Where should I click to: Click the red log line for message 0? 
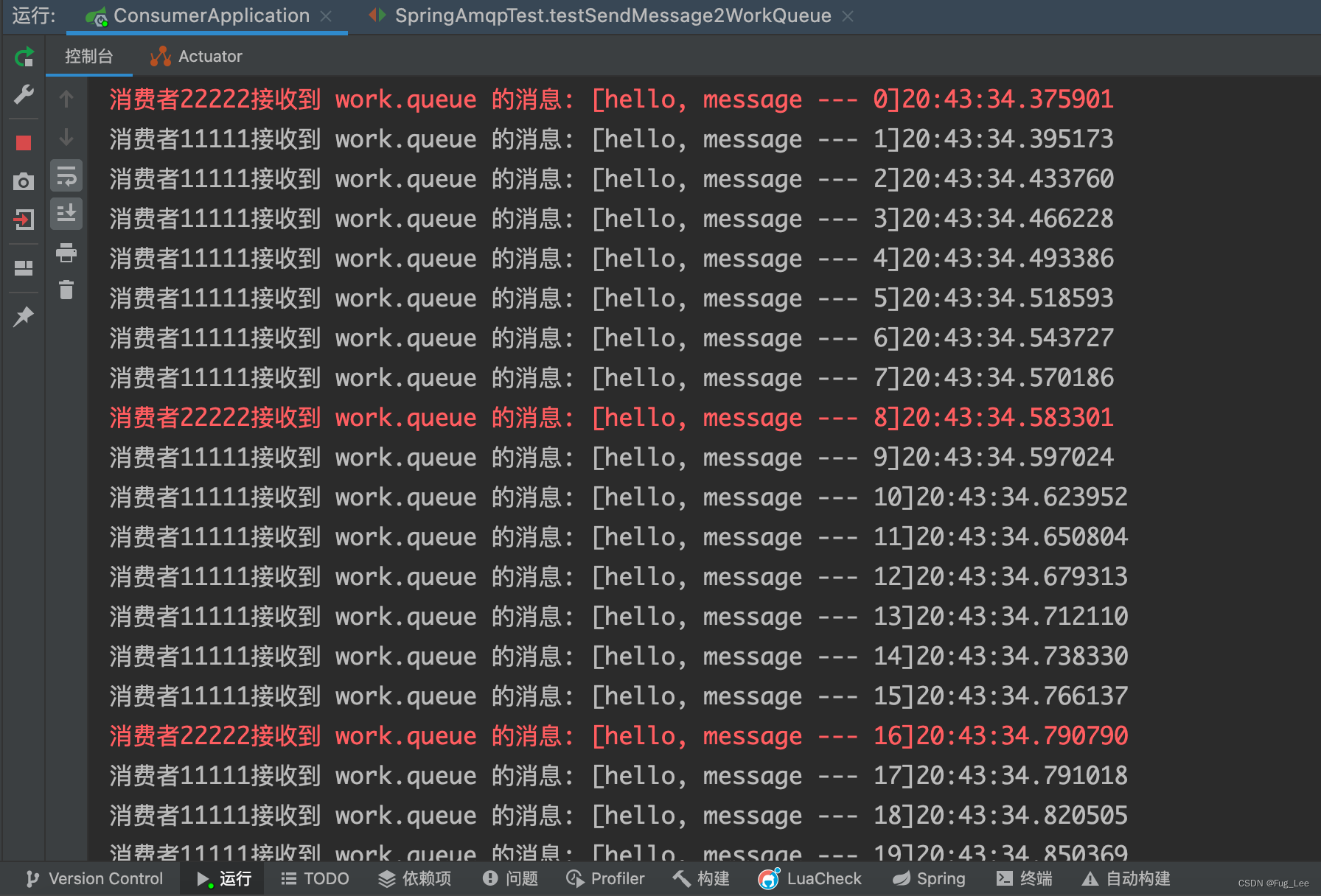click(611, 99)
